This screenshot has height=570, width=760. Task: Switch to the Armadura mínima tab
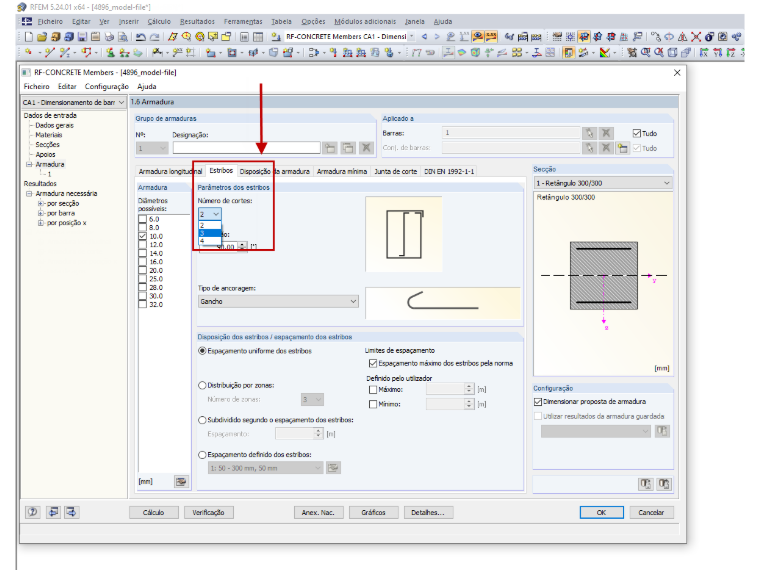point(342,172)
